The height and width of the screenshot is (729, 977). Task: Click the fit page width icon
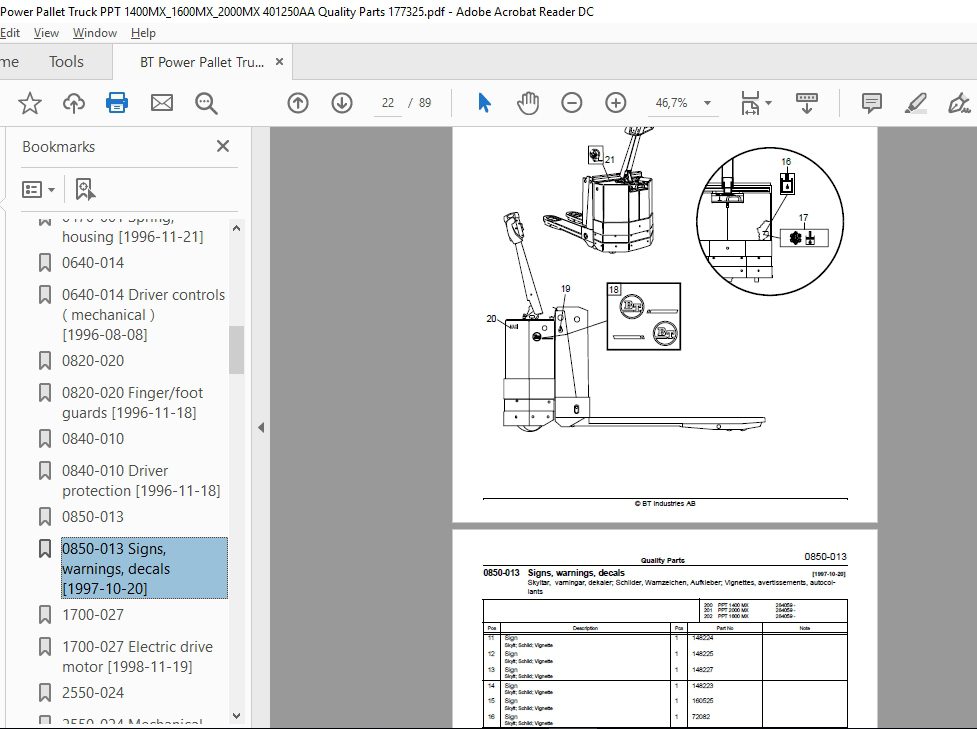coord(750,103)
